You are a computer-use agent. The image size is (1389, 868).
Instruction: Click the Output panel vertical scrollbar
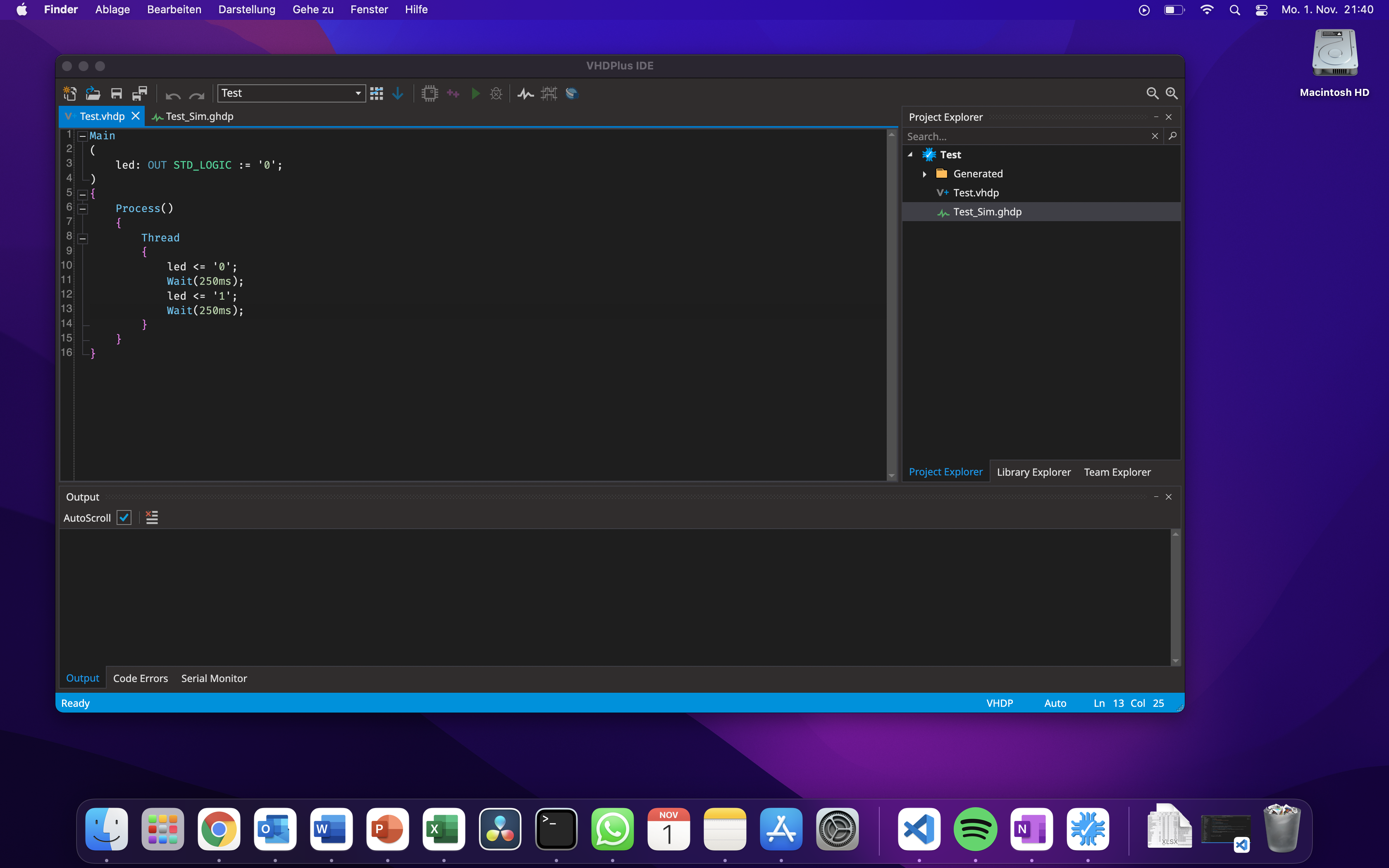tap(1176, 597)
